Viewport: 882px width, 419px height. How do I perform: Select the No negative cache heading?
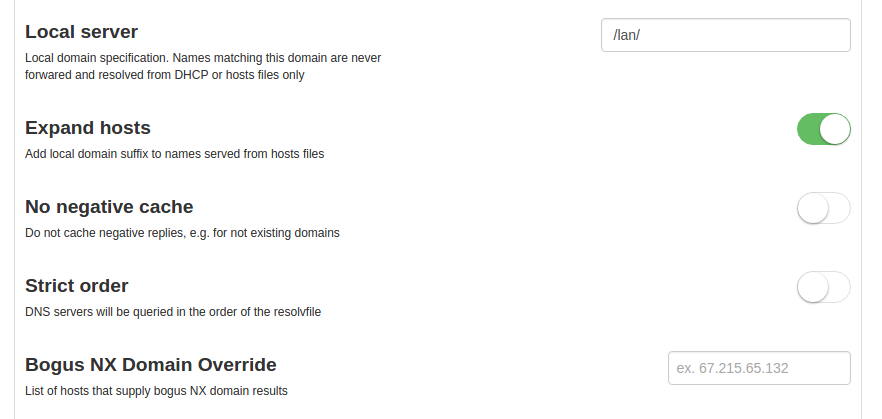tap(109, 207)
